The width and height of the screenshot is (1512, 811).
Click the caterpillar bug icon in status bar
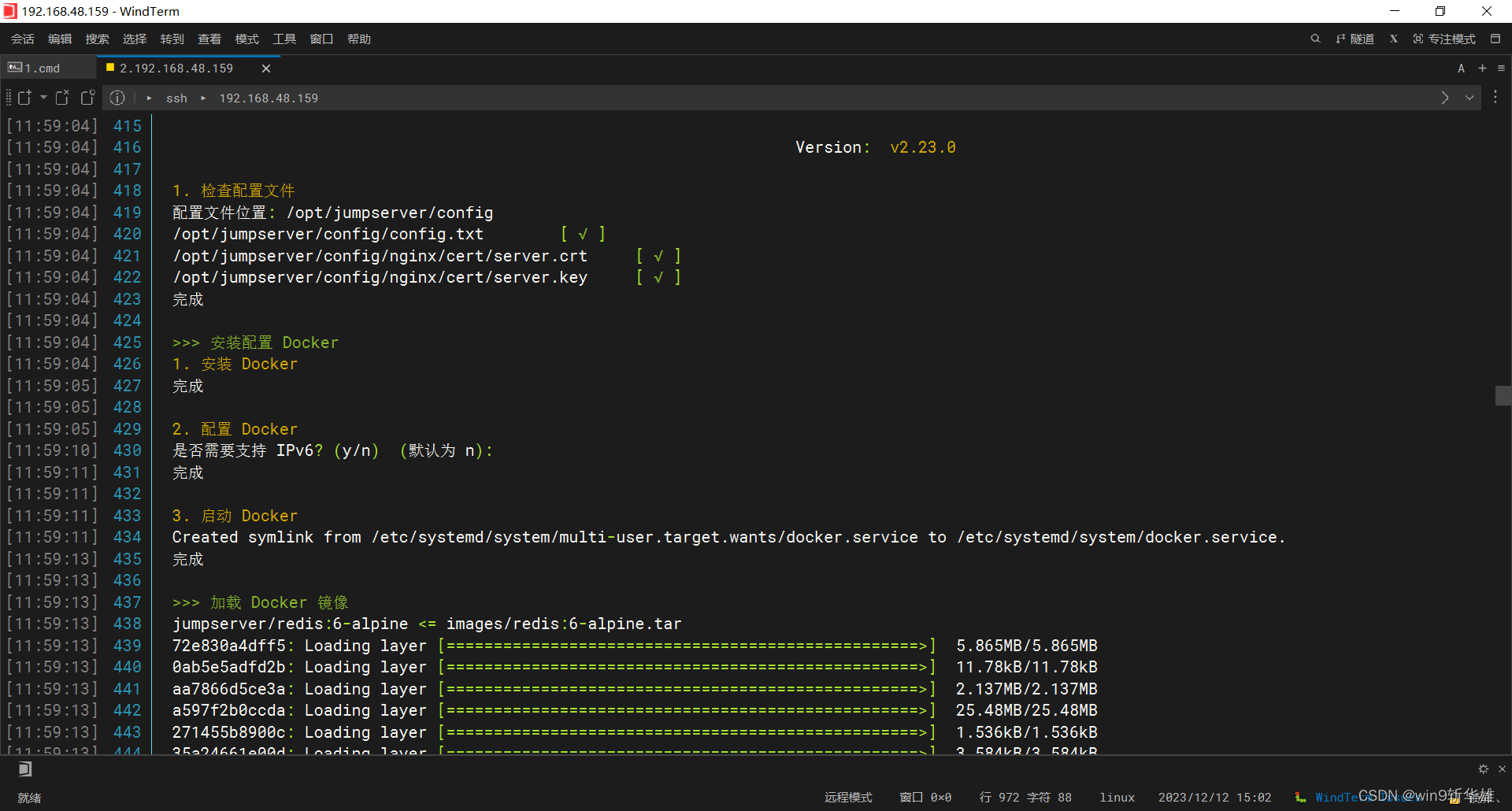pos(1300,798)
